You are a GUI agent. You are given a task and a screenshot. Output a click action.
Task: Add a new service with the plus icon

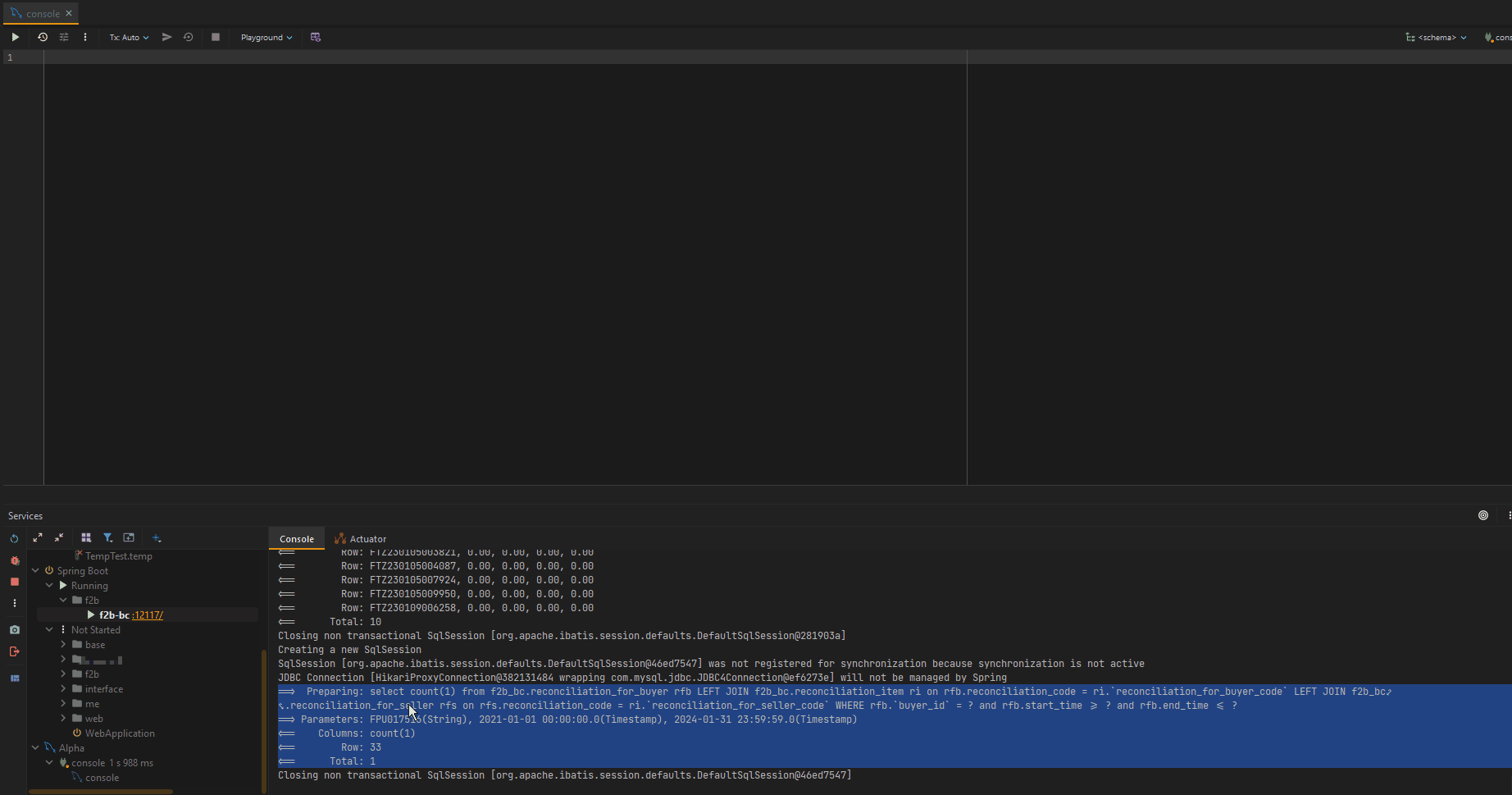coord(157,537)
